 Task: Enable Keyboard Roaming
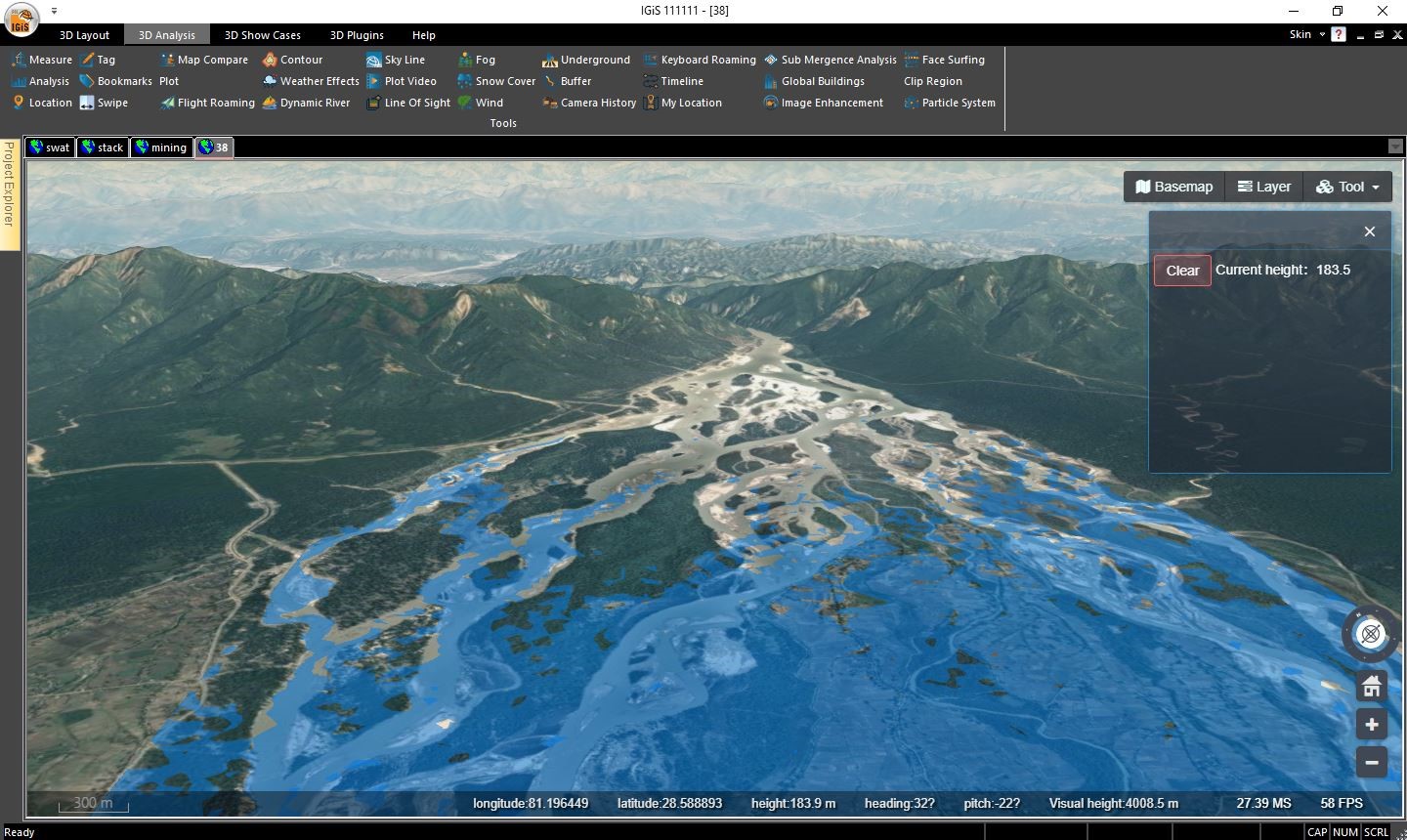coord(700,60)
